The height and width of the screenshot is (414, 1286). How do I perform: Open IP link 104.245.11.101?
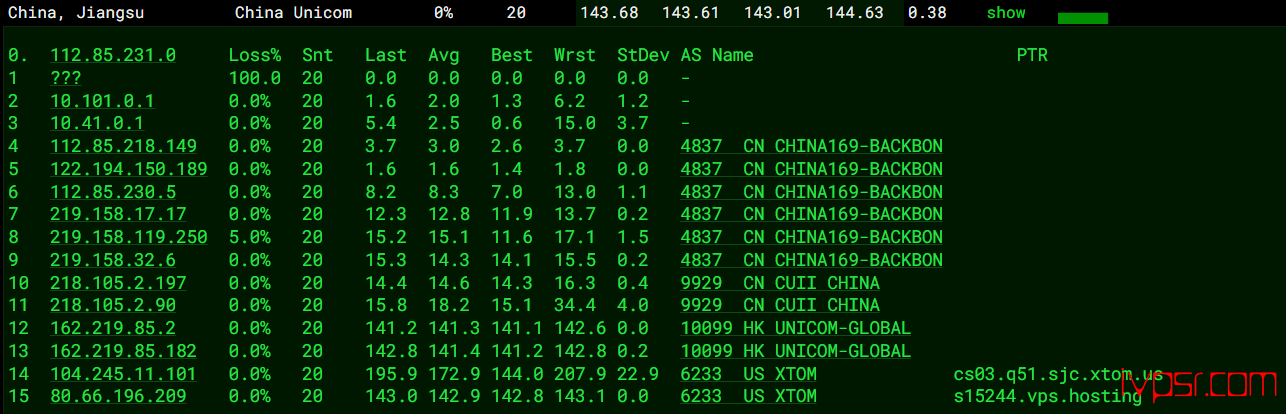click(123, 374)
